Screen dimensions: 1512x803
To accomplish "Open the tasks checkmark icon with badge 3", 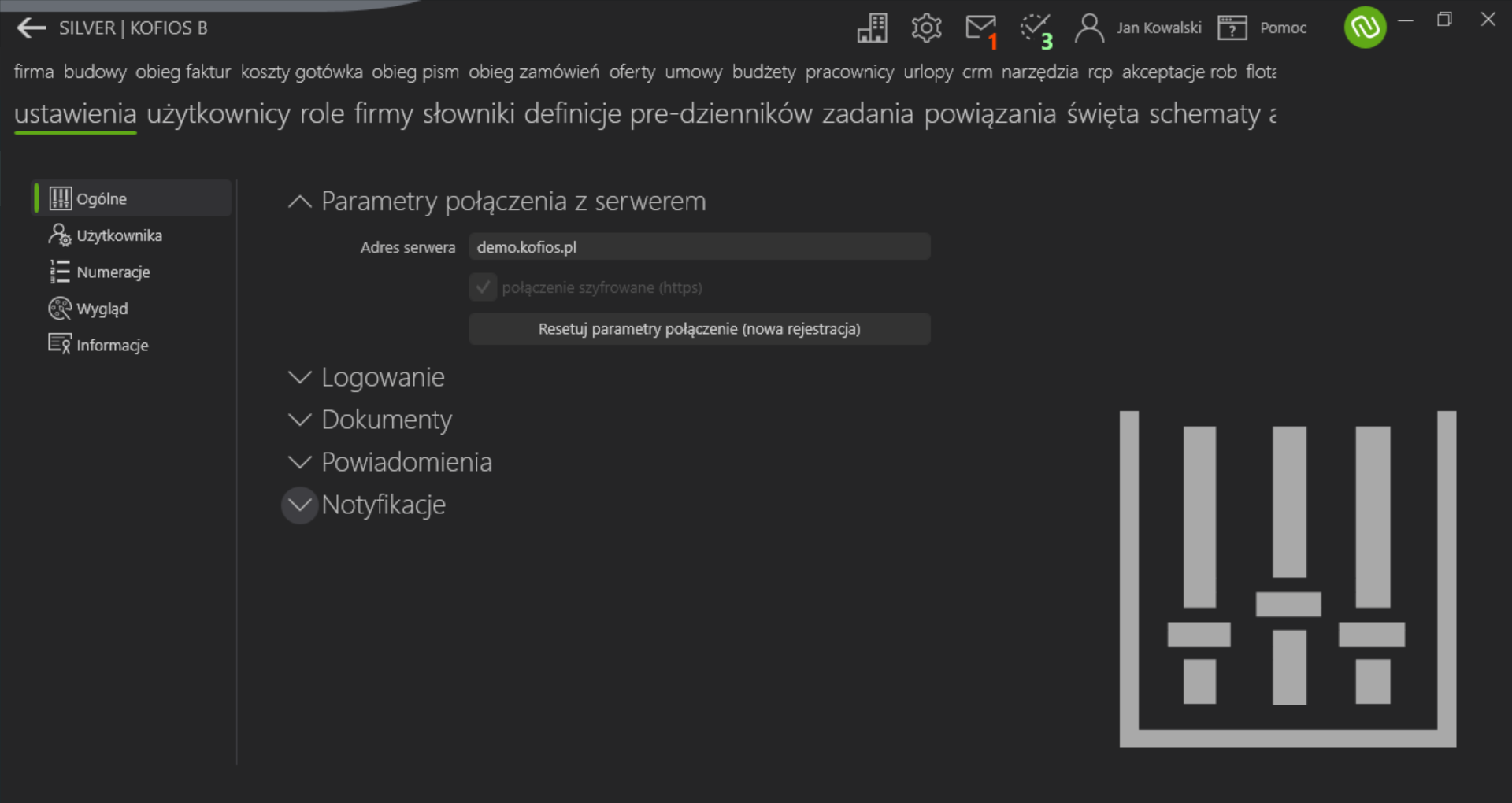I will tap(1036, 29).
